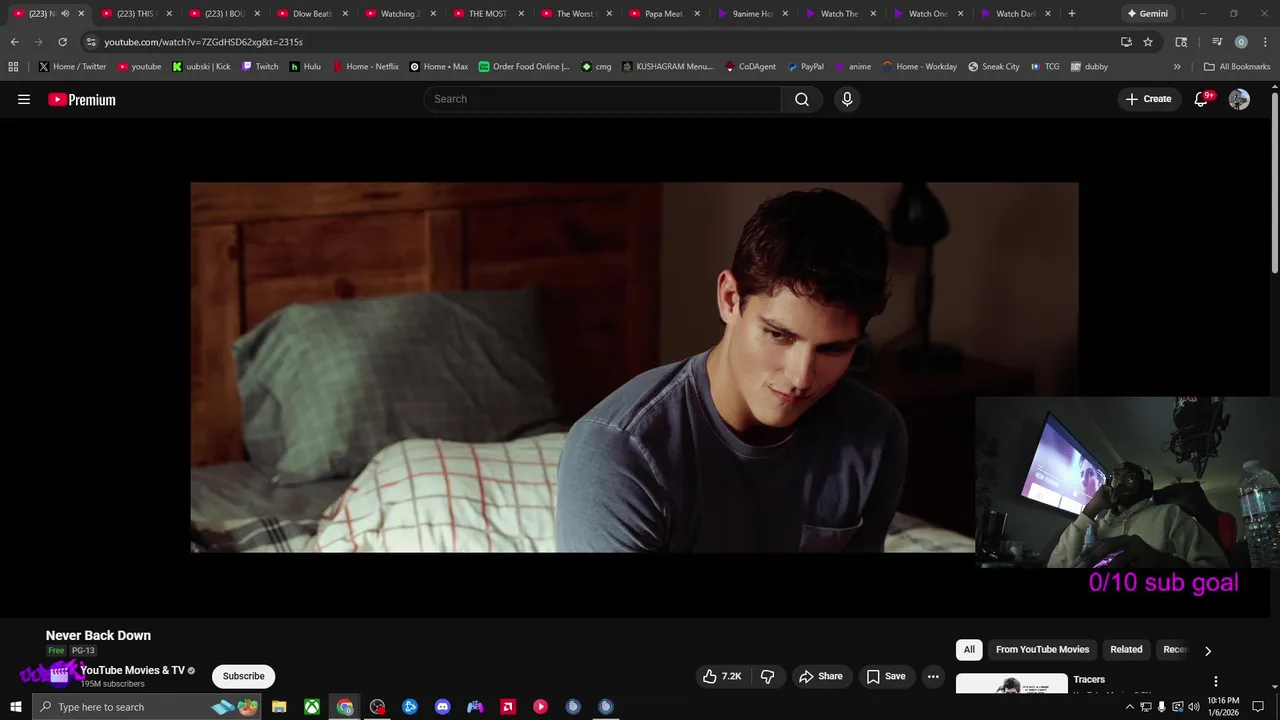The height and width of the screenshot is (720, 1280).
Task: Mute the first tab's audio speaker icon
Action: point(65,14)
